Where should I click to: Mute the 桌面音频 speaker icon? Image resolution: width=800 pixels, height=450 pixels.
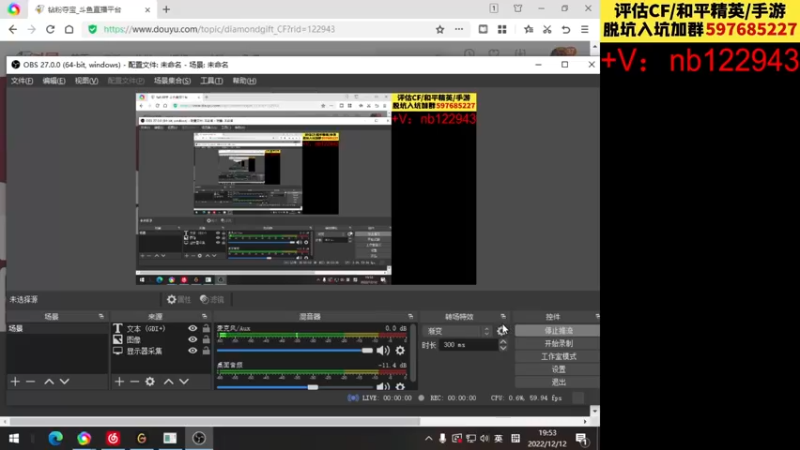click(383, 387)
